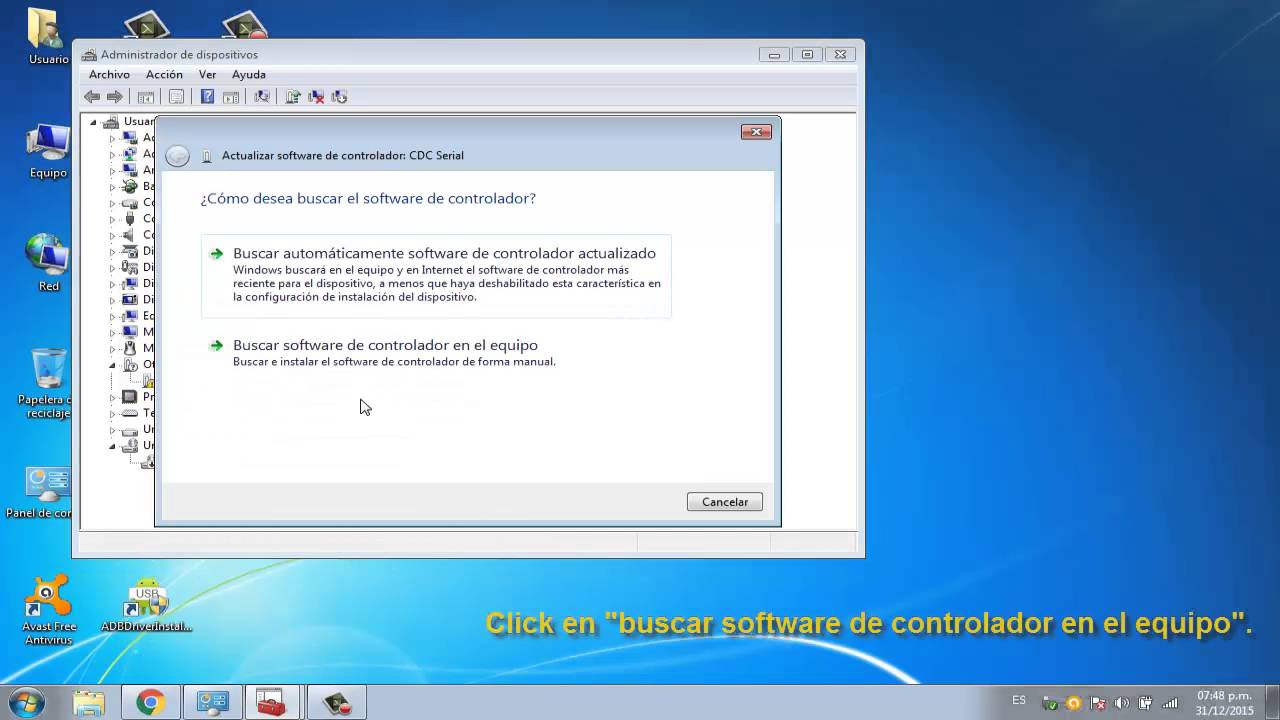Maximize the Administrador de dispositivos window
This screenshot has height=720, width=1280.
point(807,55)
